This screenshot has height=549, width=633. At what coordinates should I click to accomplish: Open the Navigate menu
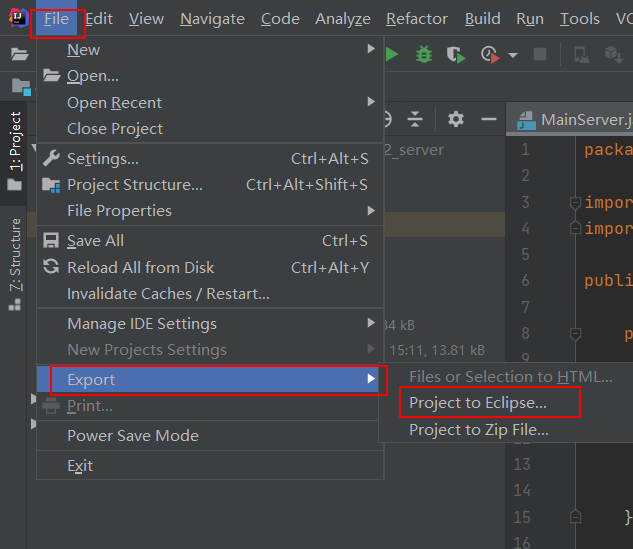[x=212, y=19]
